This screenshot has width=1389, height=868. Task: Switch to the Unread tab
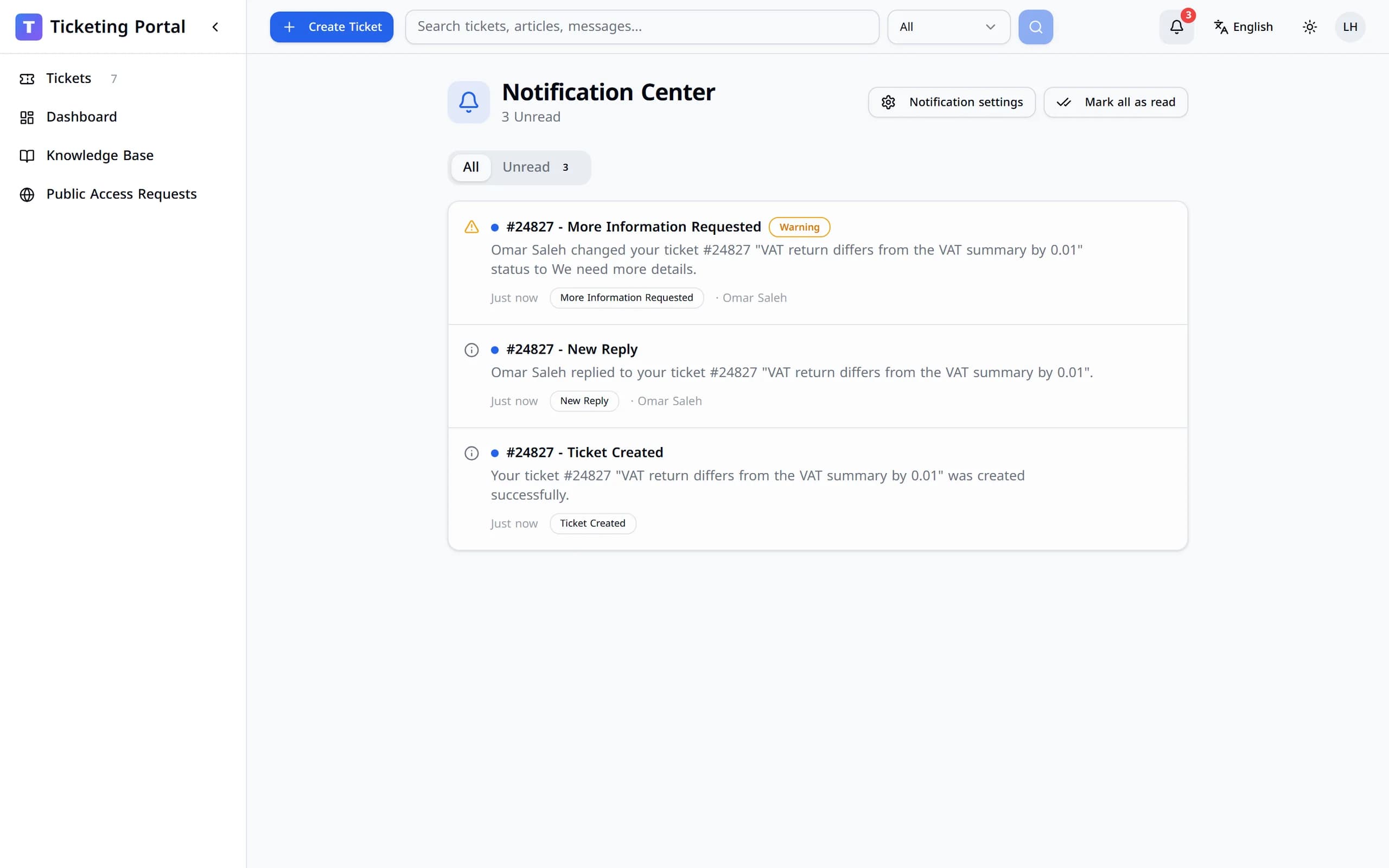(x=537, y=167)
